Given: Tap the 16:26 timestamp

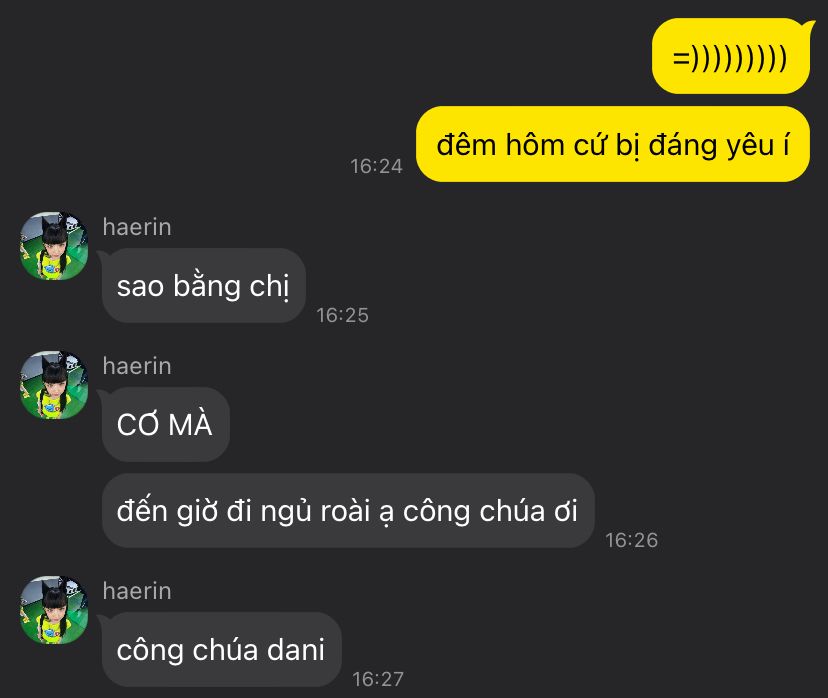Looking at the screenshot, I should 632,540.
